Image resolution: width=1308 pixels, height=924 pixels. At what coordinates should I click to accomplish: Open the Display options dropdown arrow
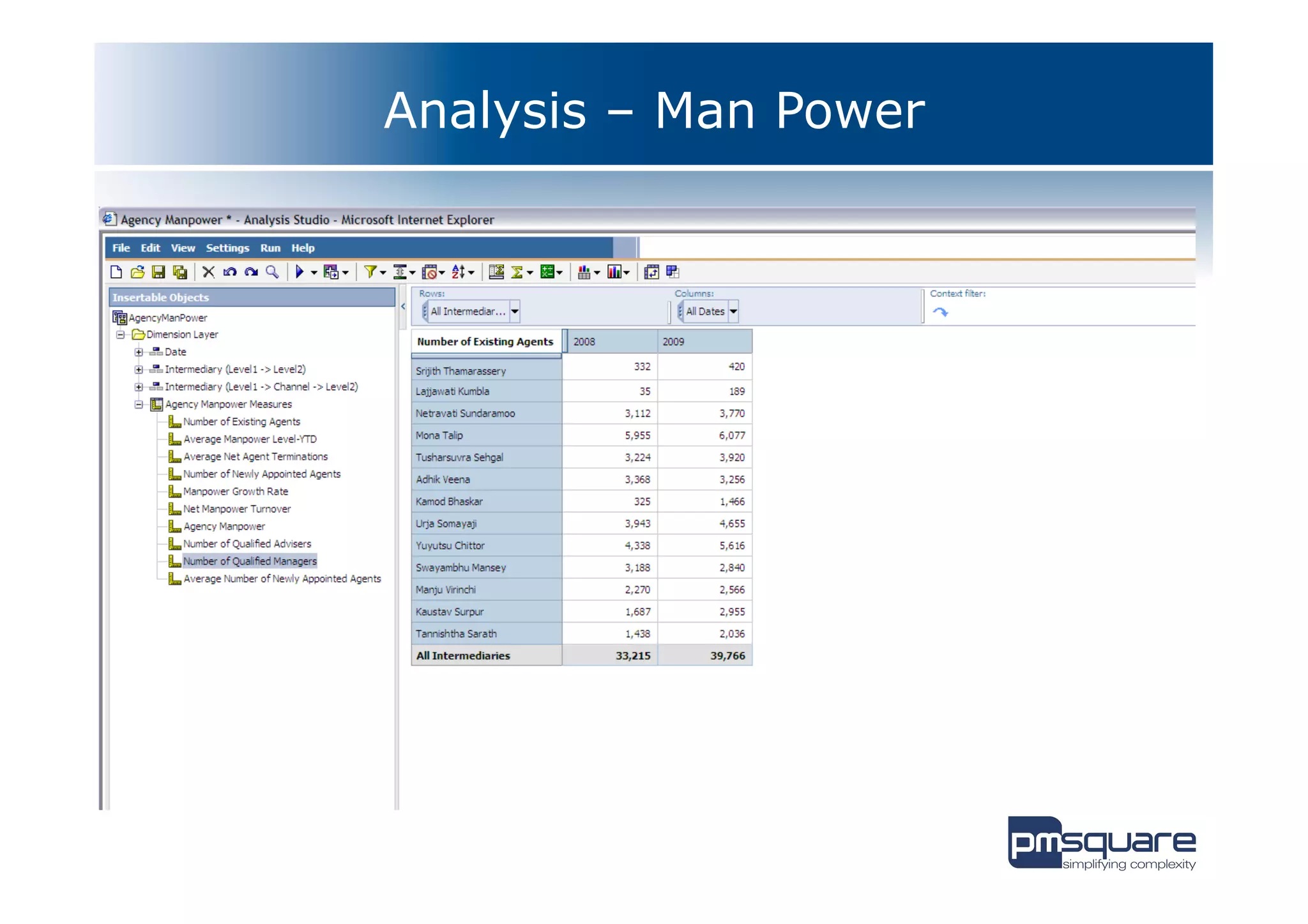627,273
